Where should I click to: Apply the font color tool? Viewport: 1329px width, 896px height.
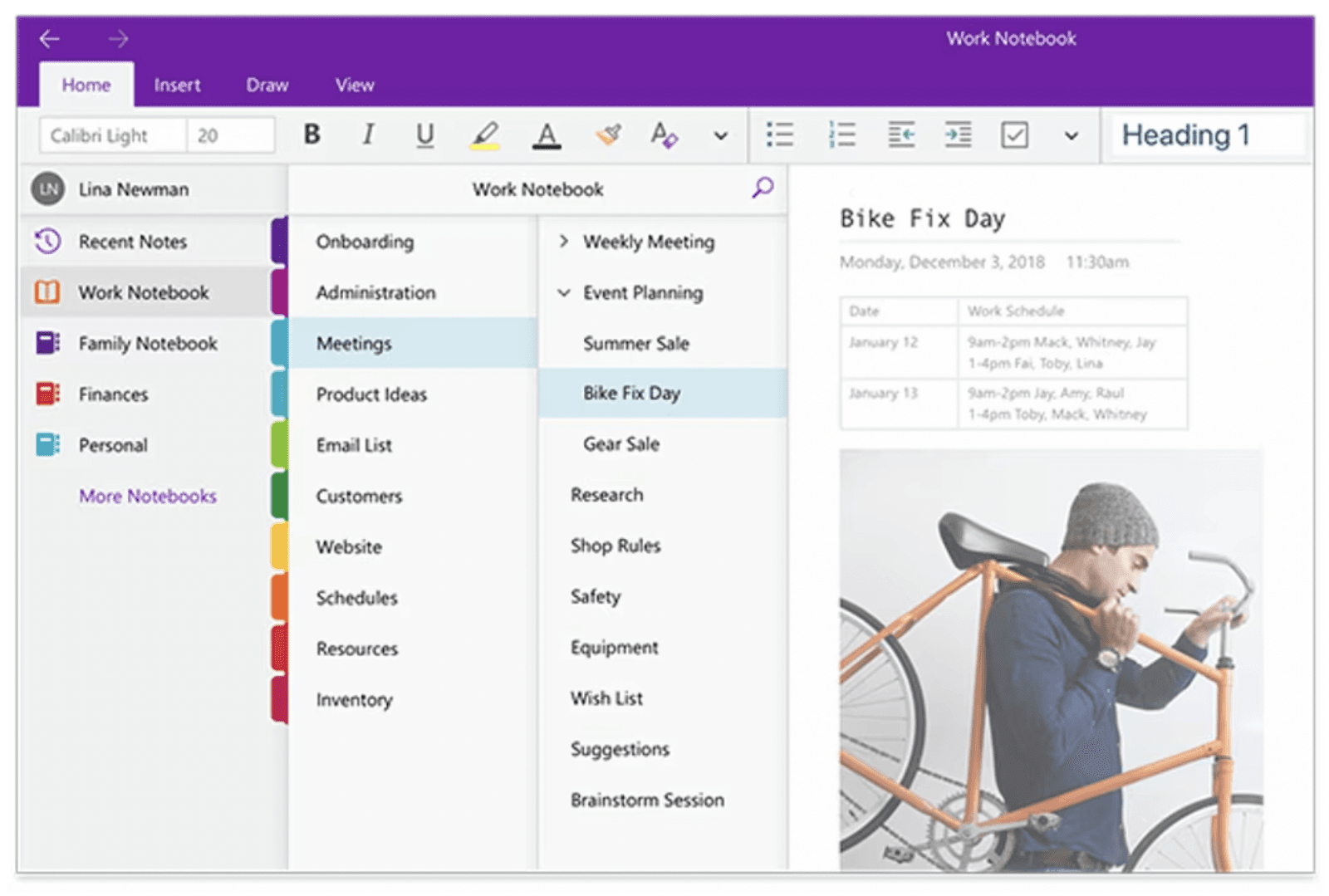pos(546,135)
